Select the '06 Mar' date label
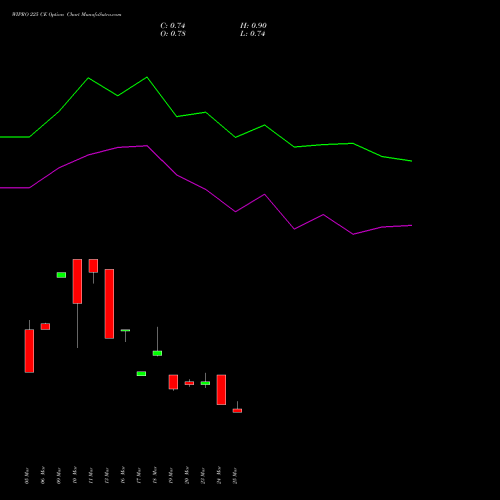 (43, 476)
